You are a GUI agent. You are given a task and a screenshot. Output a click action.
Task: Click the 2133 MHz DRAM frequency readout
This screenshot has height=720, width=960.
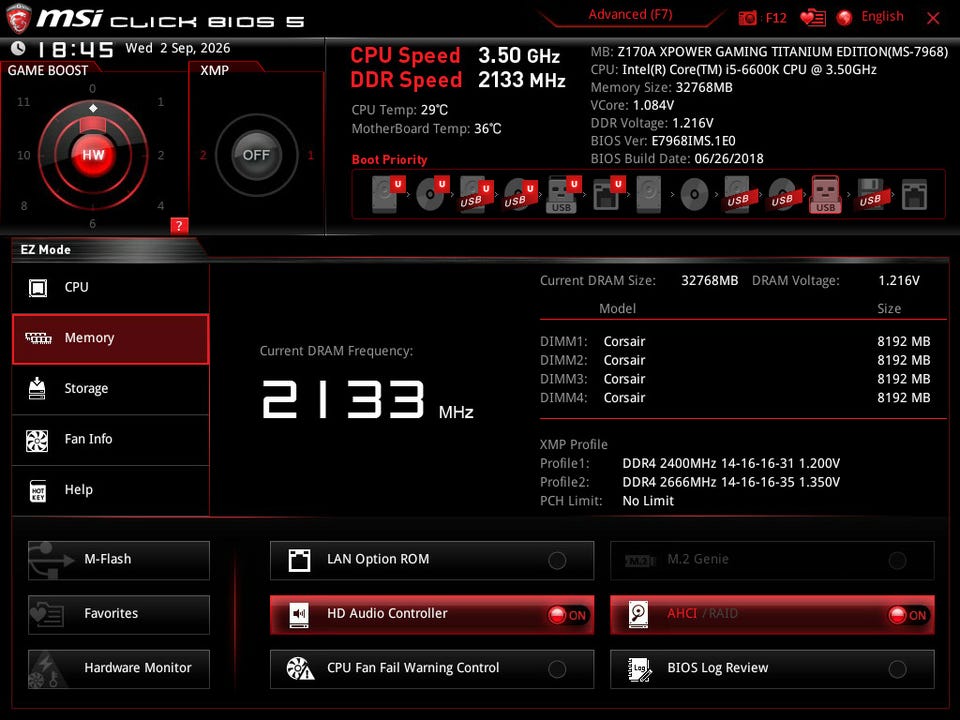367,400
